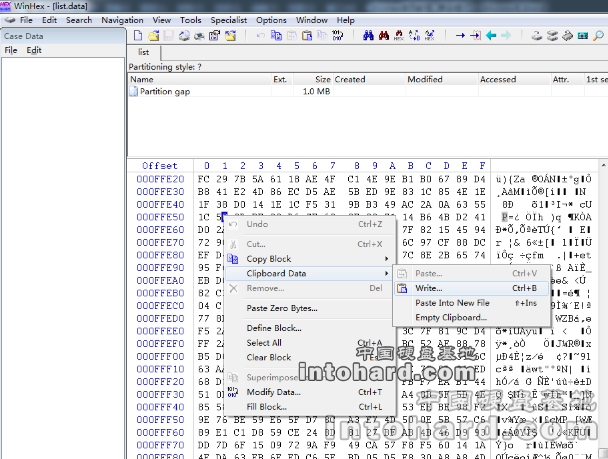
Task: Sort by the Accessed column header
Action: pos(514,79)
